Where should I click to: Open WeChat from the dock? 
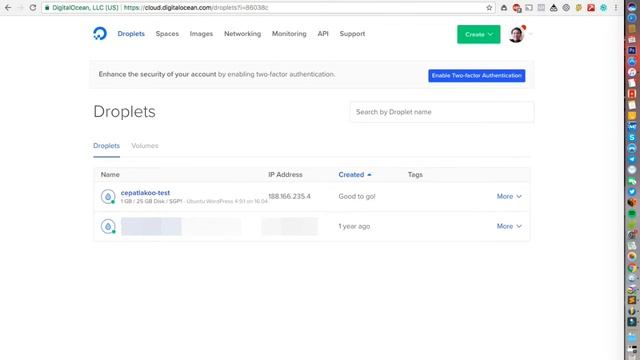[x=632, y=181]
